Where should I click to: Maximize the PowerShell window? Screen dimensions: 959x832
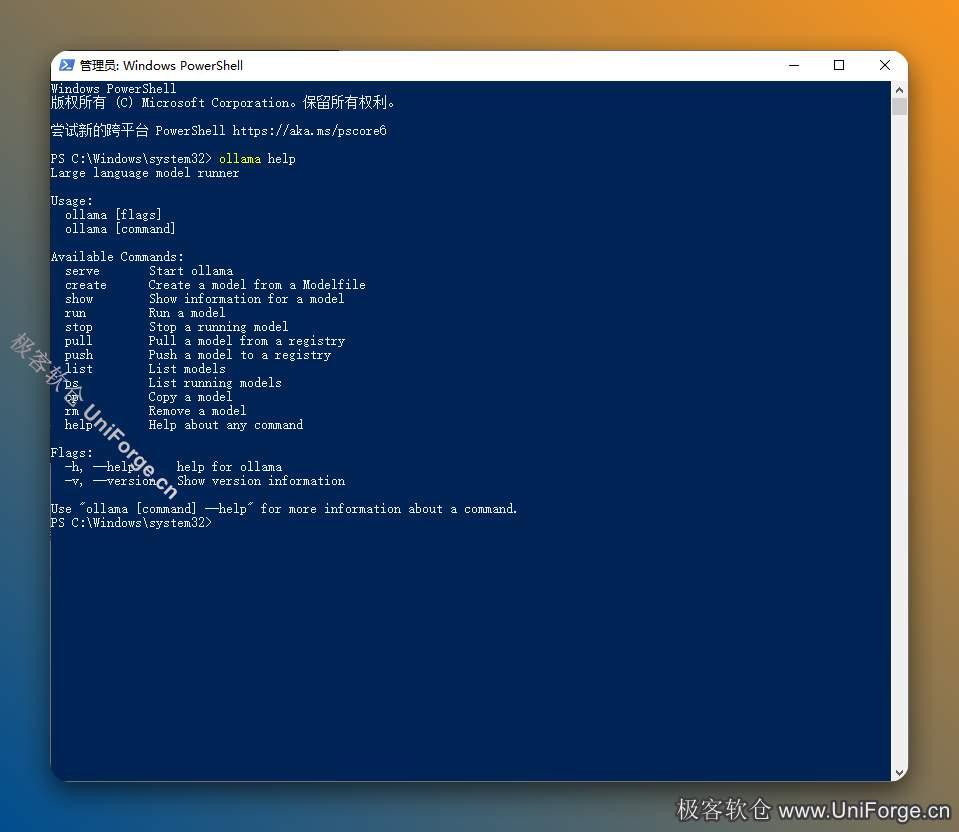[839, 65]
